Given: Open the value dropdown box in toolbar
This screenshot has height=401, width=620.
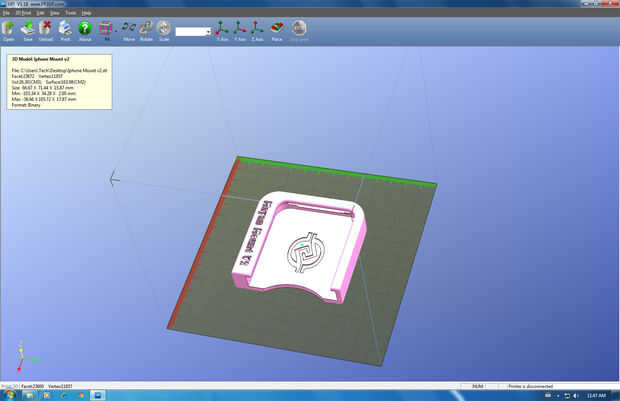Looking at the screenshot, I should (193, 32).
